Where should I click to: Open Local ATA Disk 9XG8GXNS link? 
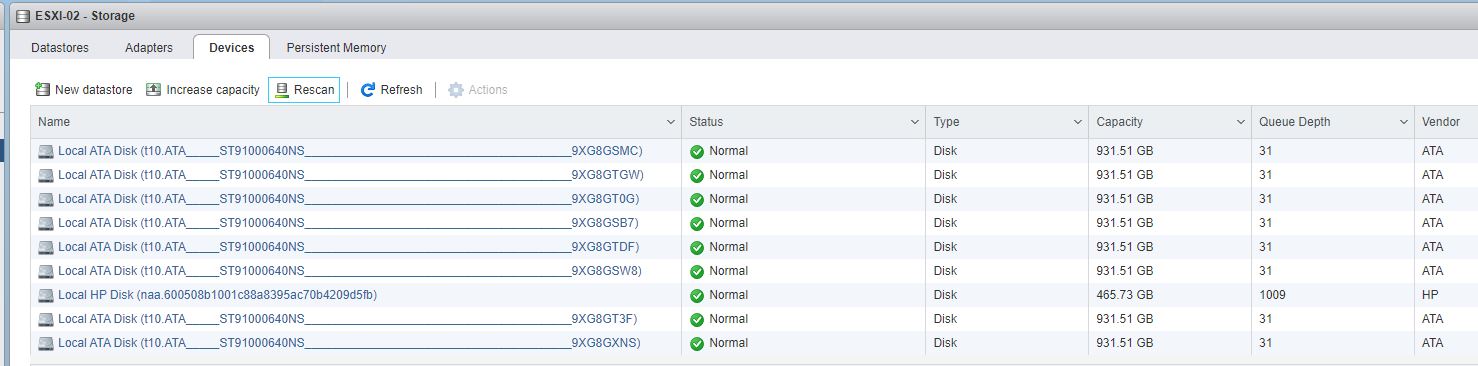349,343
